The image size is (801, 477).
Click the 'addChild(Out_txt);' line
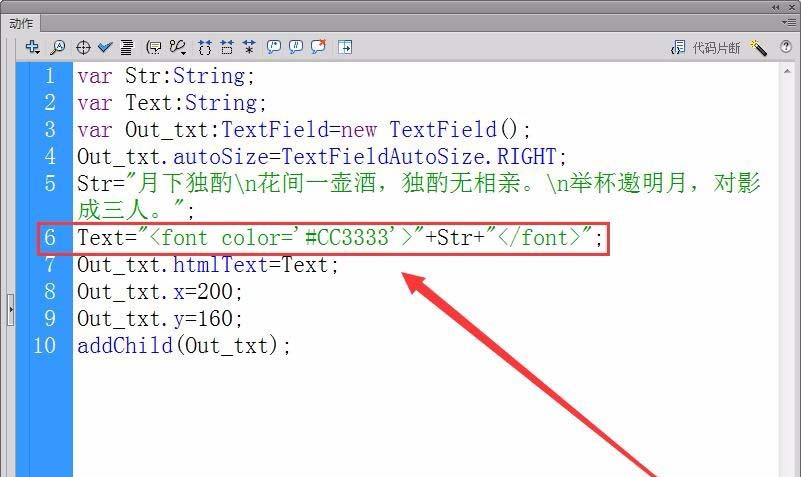(184, 346)
